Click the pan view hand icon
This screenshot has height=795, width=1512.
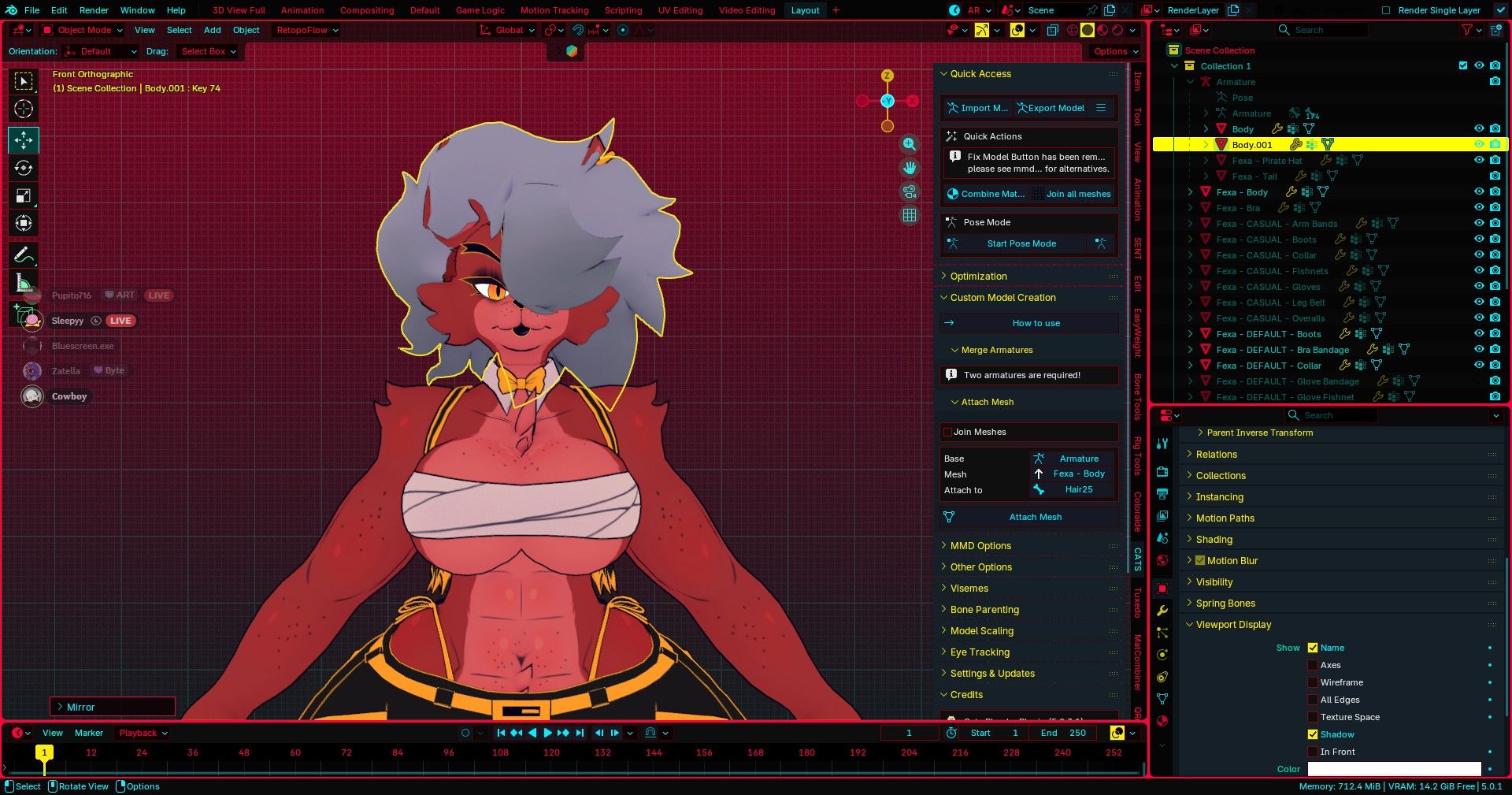point(910,168)
